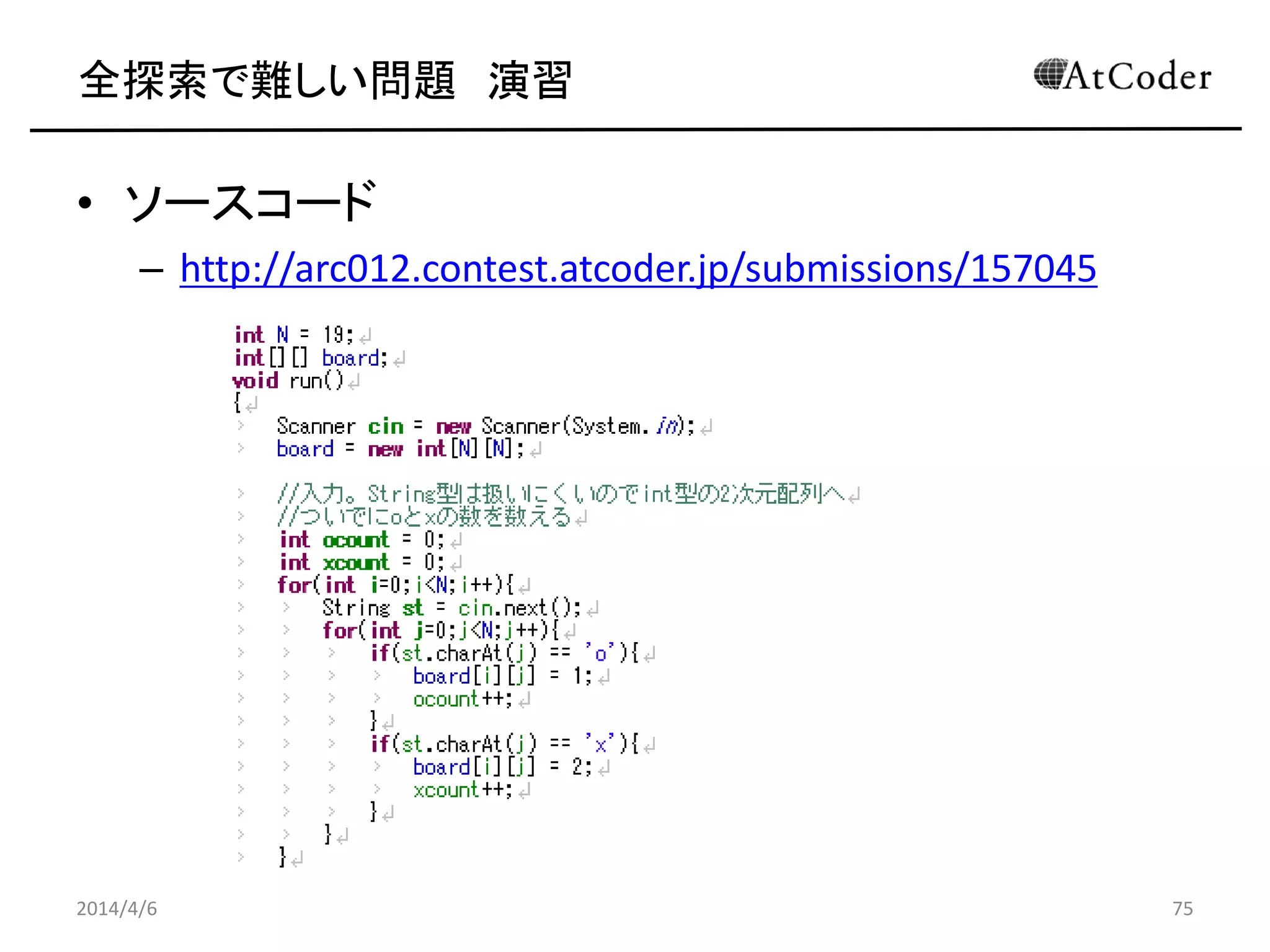The image size is (1270, 952).
Task: Click the ソースコード bullet text
Action: point(251,202)
